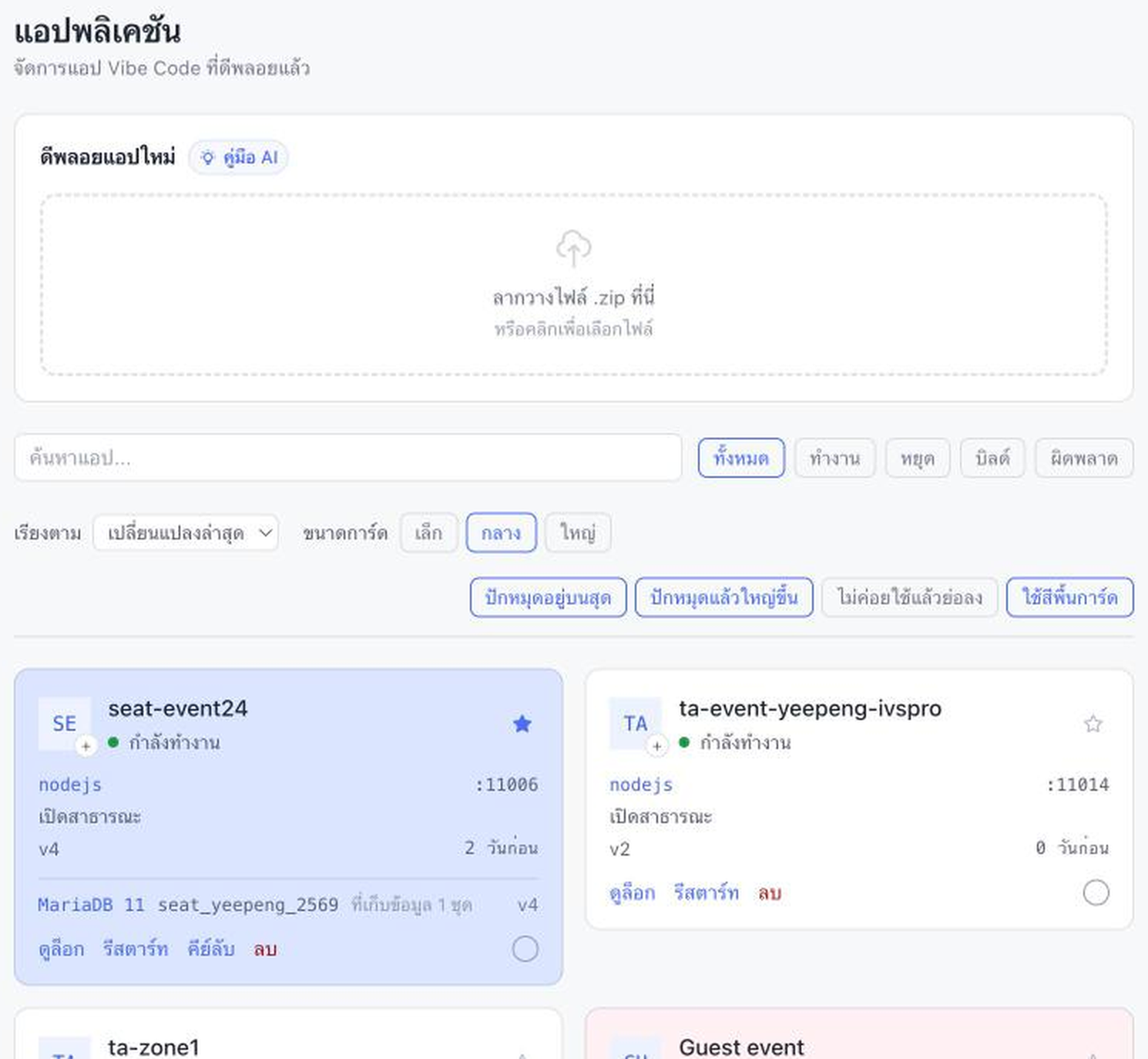Open คีย์ลับ secrets for seat-event24

[211, 949]
